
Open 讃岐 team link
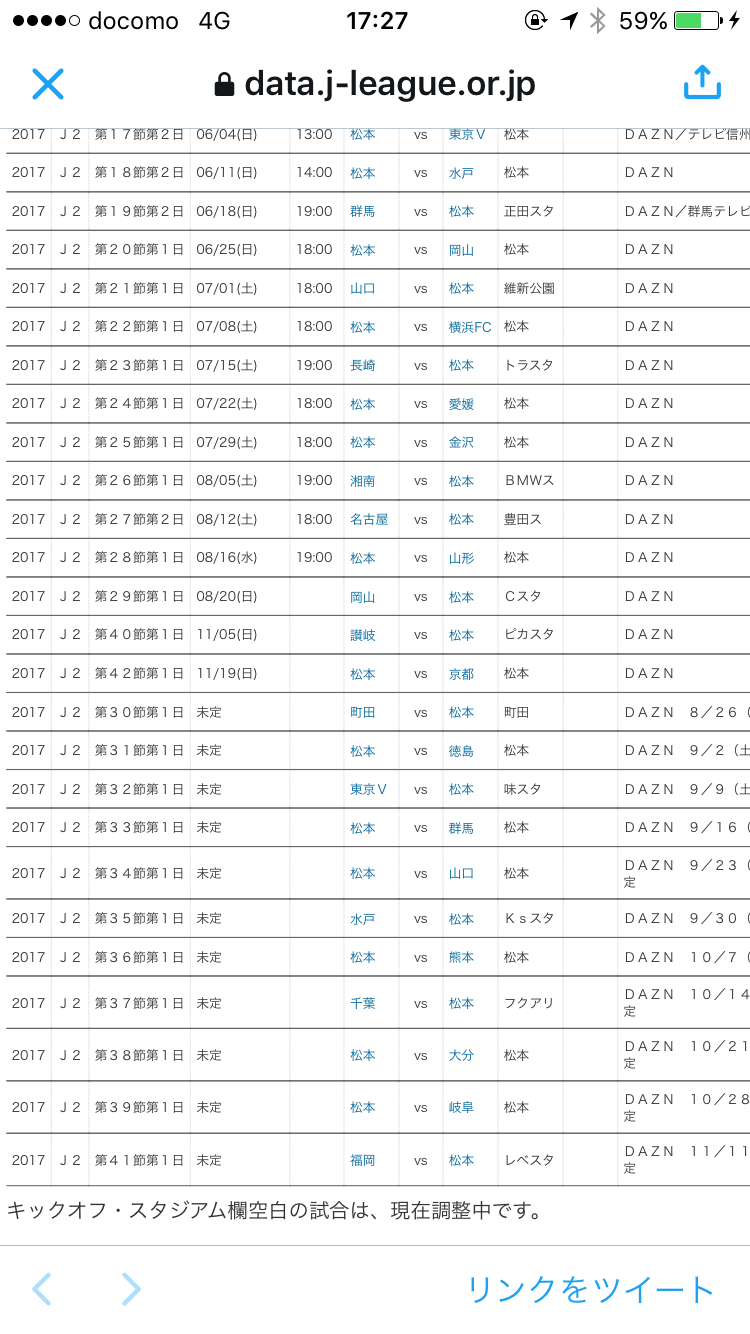point(363,635)
